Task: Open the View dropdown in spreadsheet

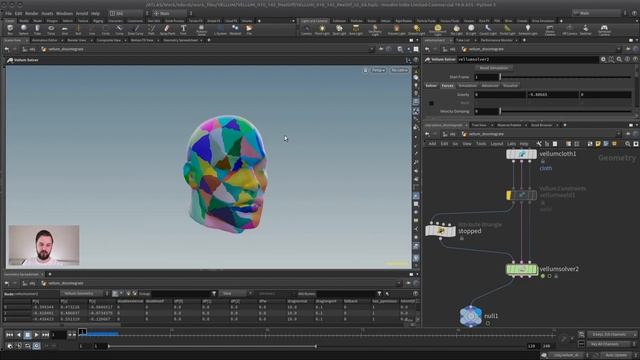Action: coord(236,293)
